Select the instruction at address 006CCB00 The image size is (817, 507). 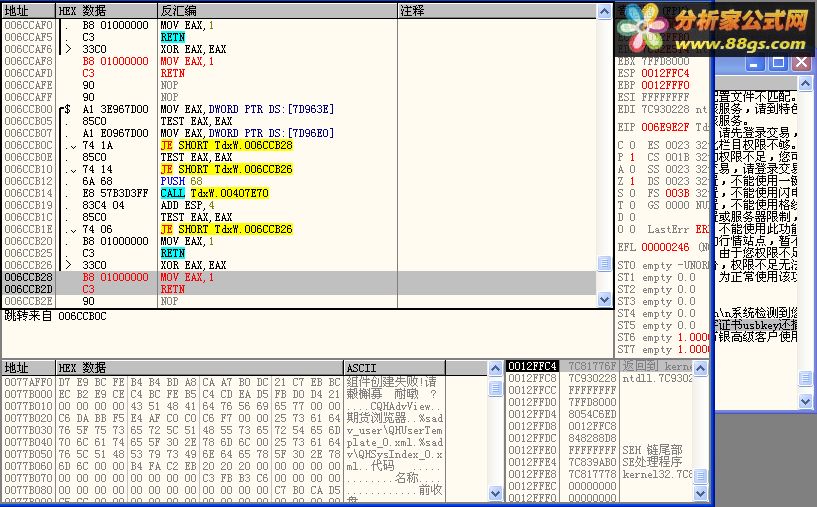[300, 109]
